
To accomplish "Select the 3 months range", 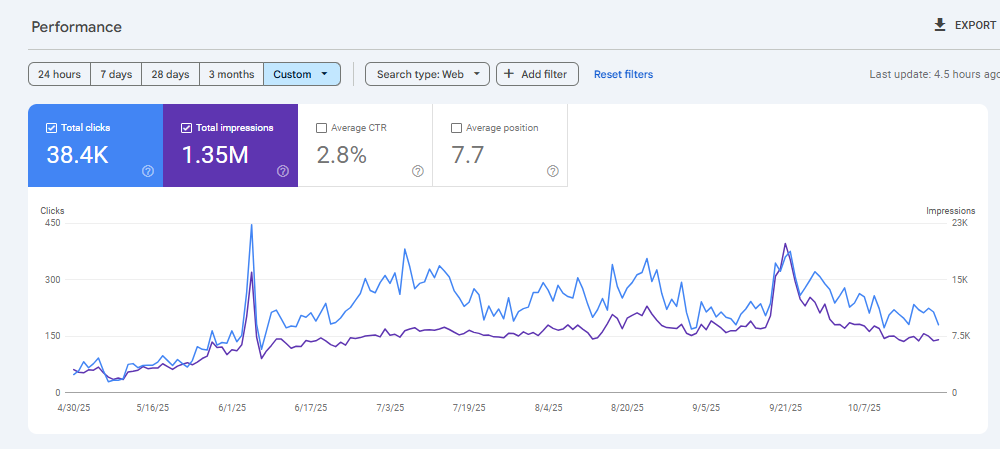I will click(x=231, y=74).
